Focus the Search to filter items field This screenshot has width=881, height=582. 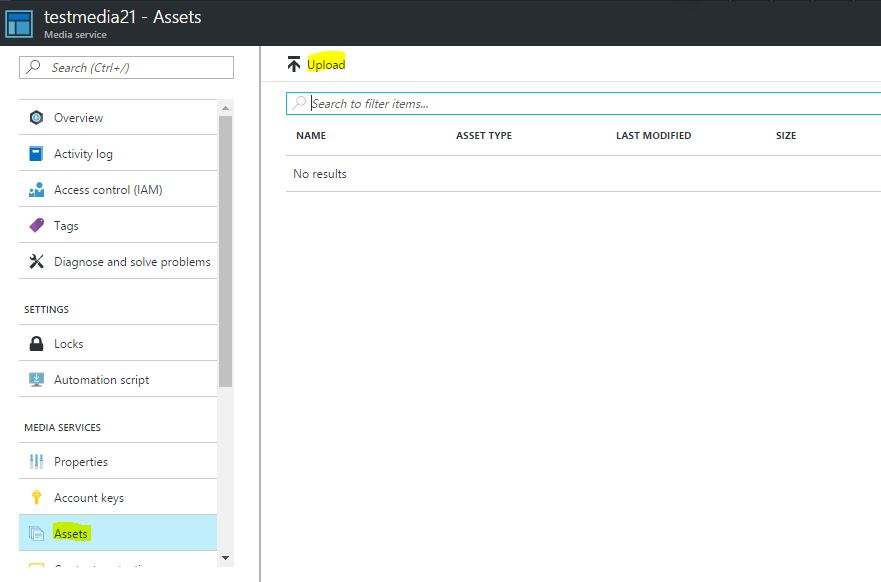[590, 104]
